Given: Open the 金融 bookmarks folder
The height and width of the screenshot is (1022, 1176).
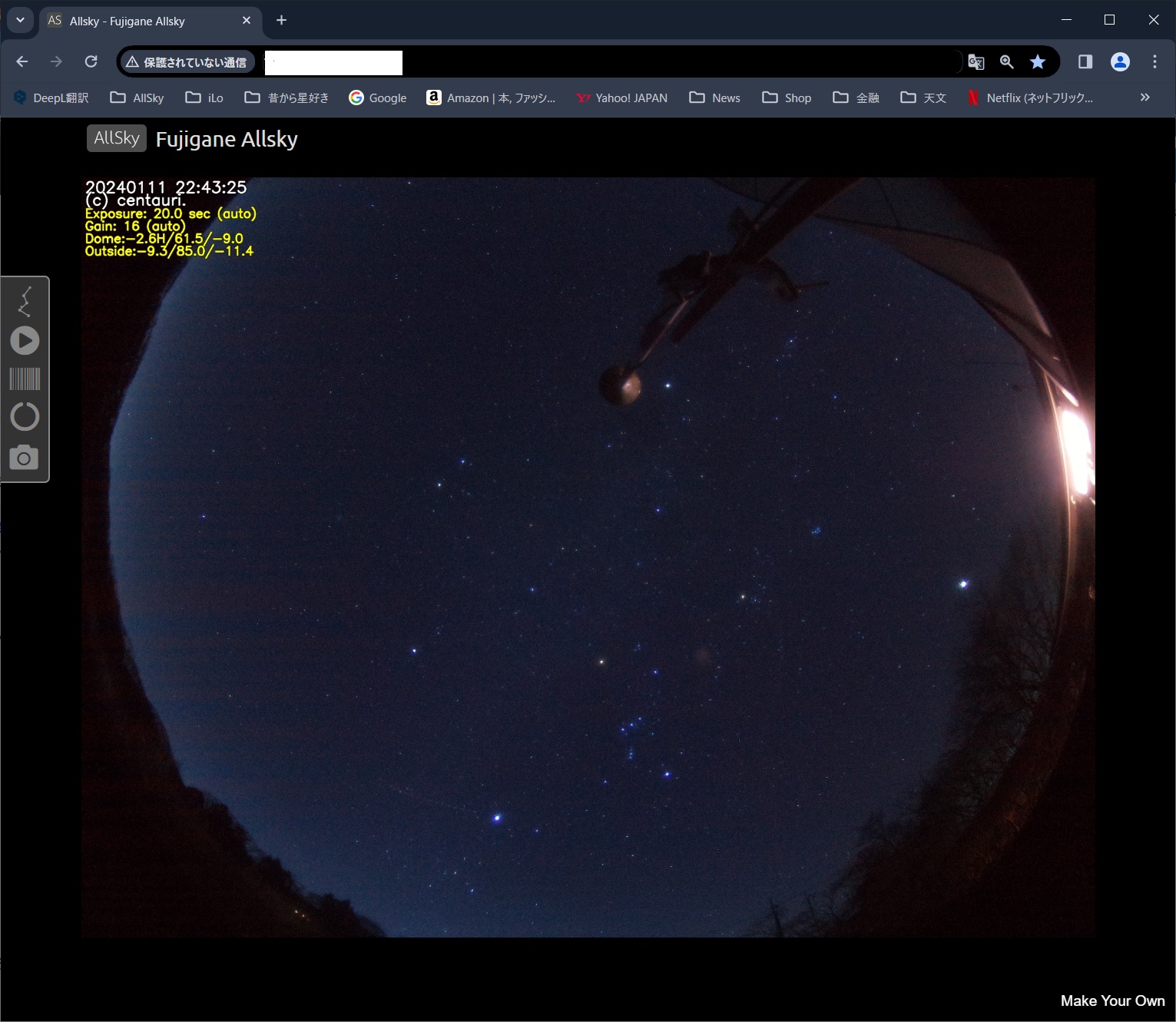Looking at the screenshot, I should tap(856, 98).
